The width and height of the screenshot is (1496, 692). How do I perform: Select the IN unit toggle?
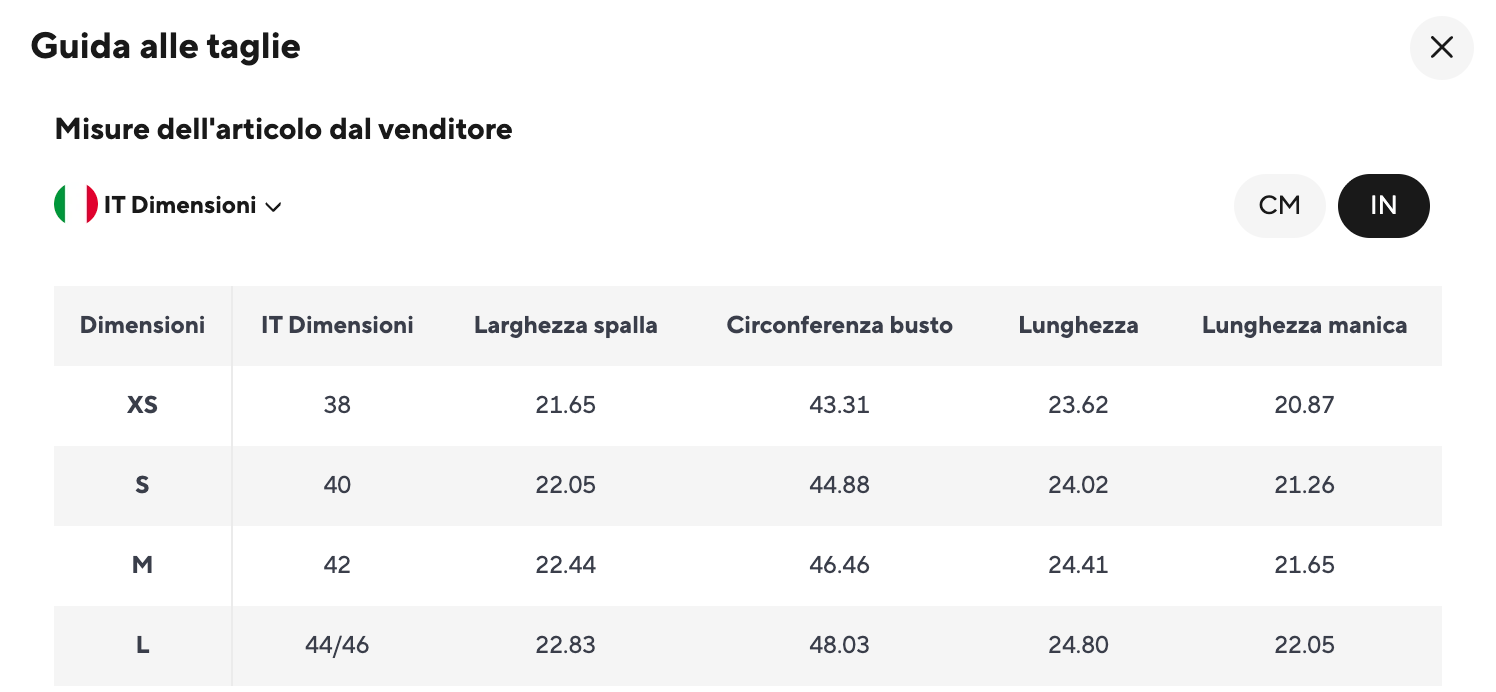(x=1383, y=206)
